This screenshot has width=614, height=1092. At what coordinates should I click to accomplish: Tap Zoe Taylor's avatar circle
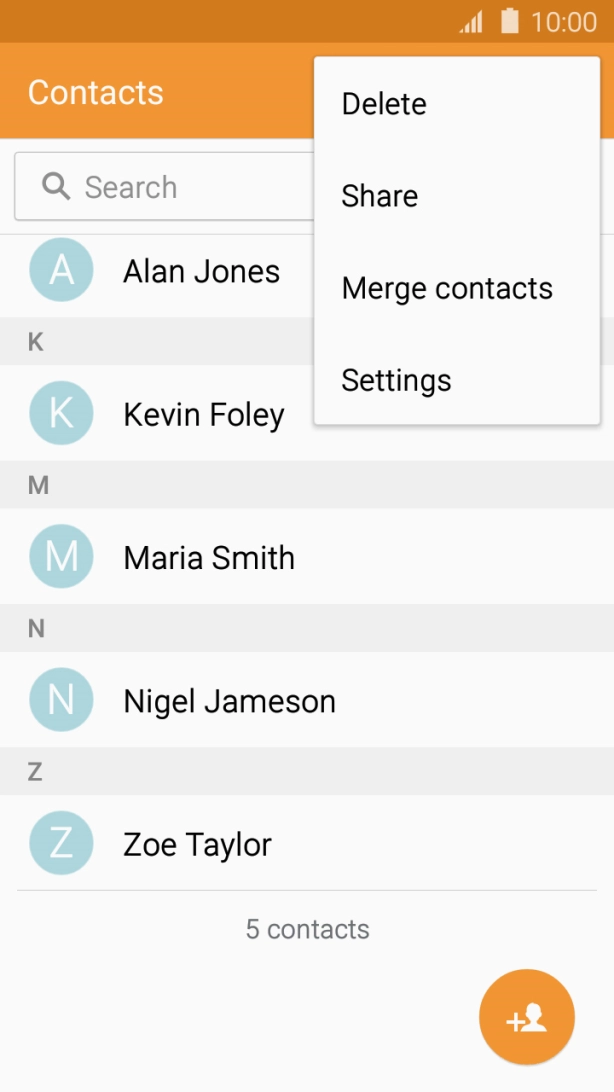(61, 843)
